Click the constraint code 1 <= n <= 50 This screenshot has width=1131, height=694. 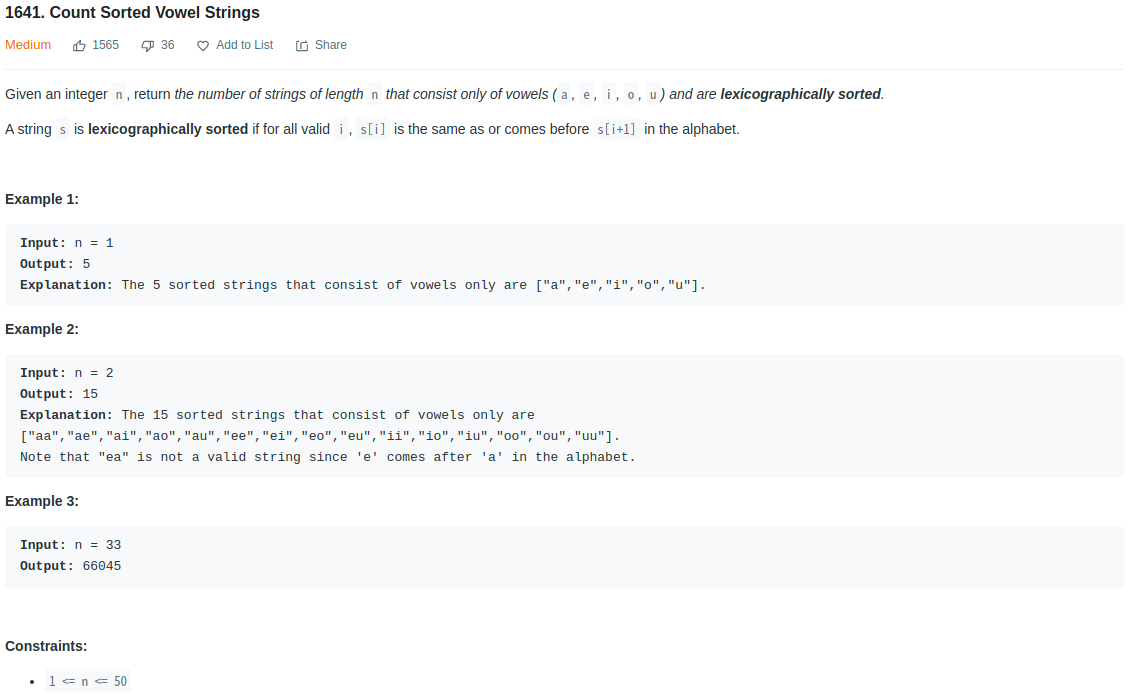tap(88, 682)
